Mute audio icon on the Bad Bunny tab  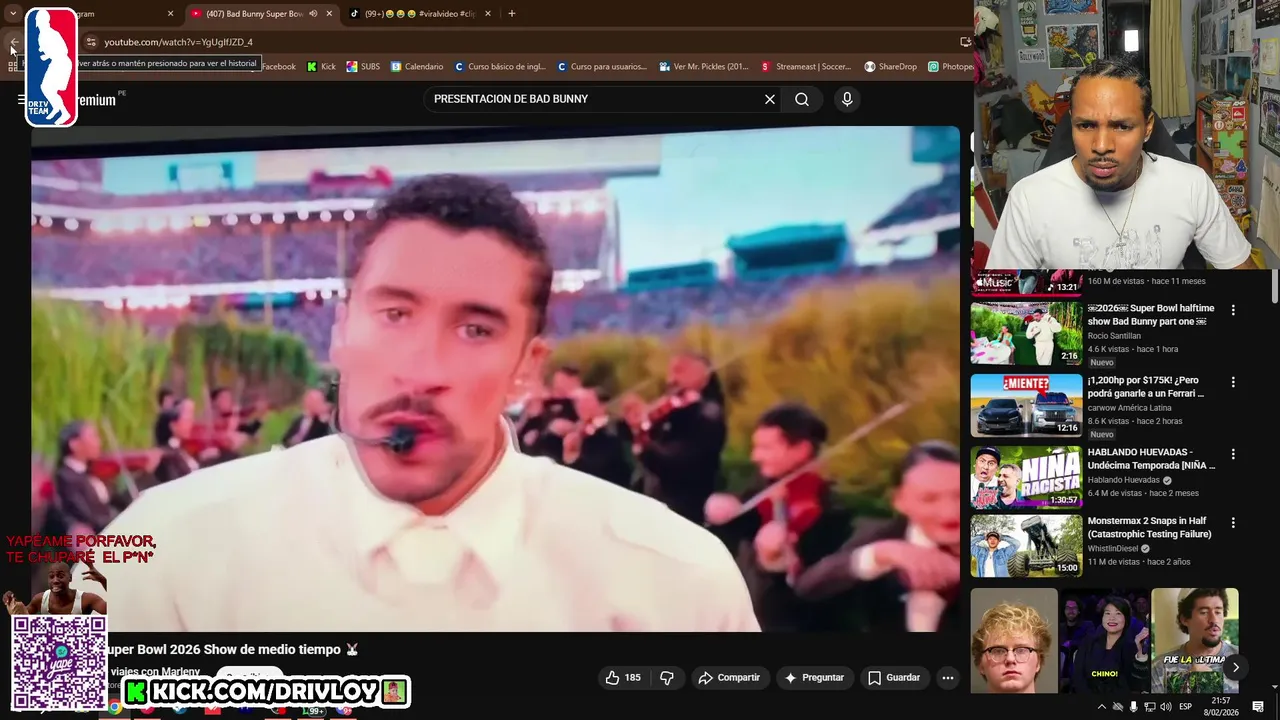click(x=313, y=14)
